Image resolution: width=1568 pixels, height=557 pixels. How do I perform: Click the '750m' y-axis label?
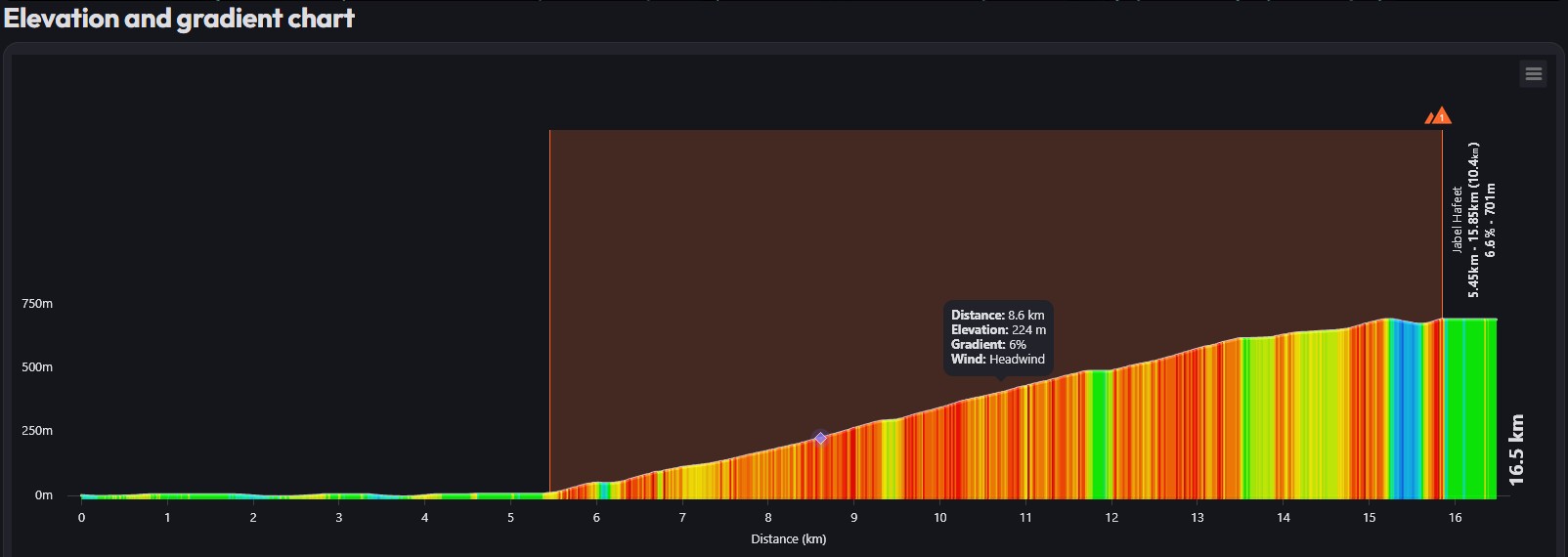[x=37, y=304]
